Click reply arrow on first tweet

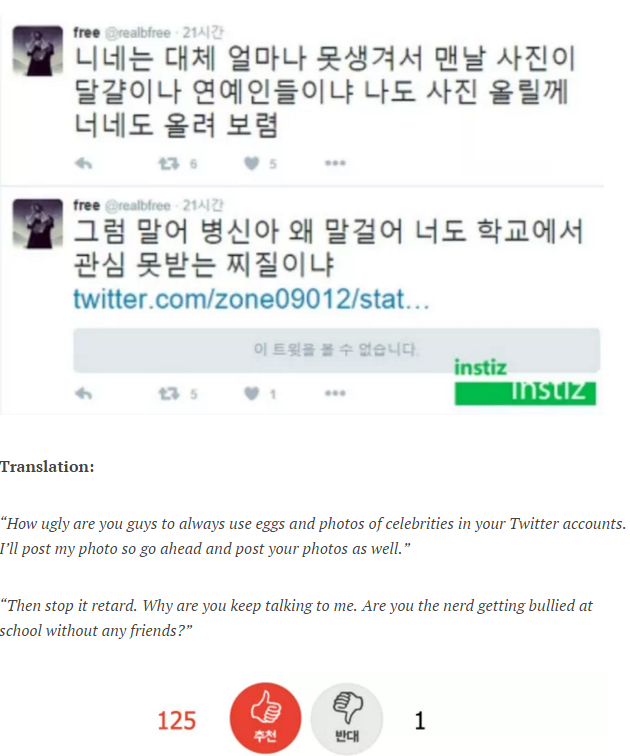click(x=84, y=164)
